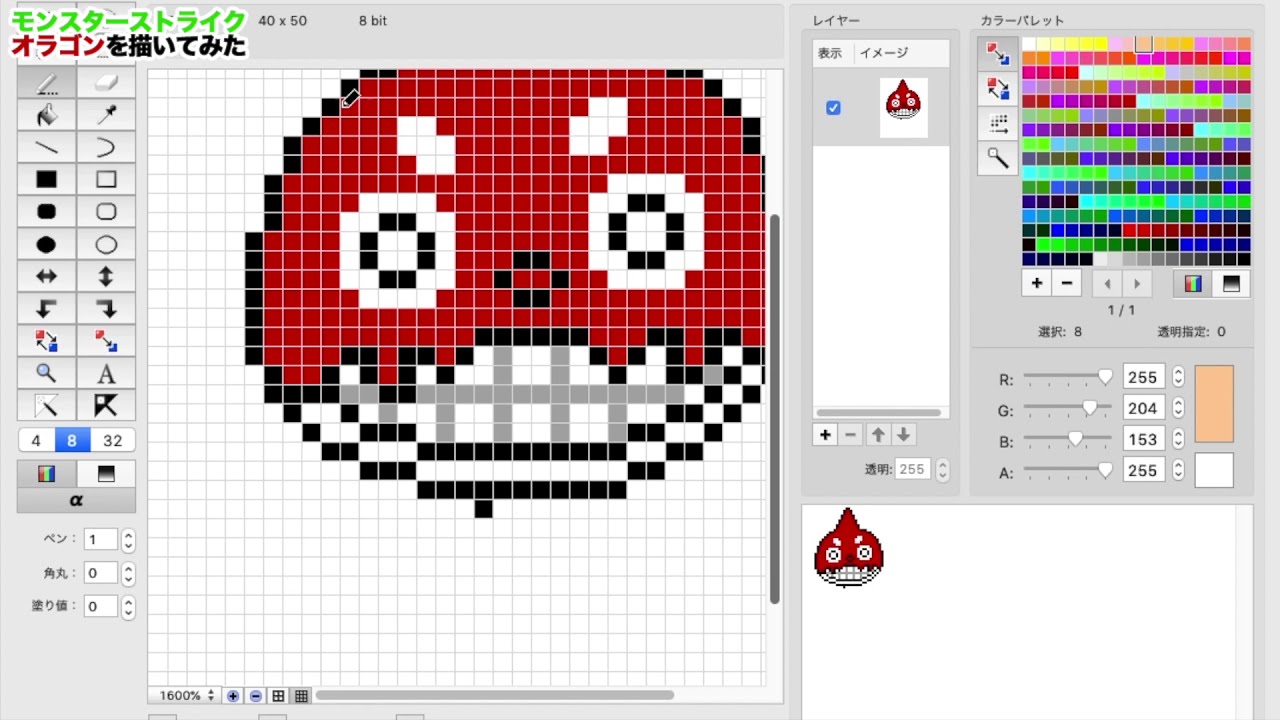
Task: Click palette exchange colors crossed-arrows icon
Action: coord(998,89)
